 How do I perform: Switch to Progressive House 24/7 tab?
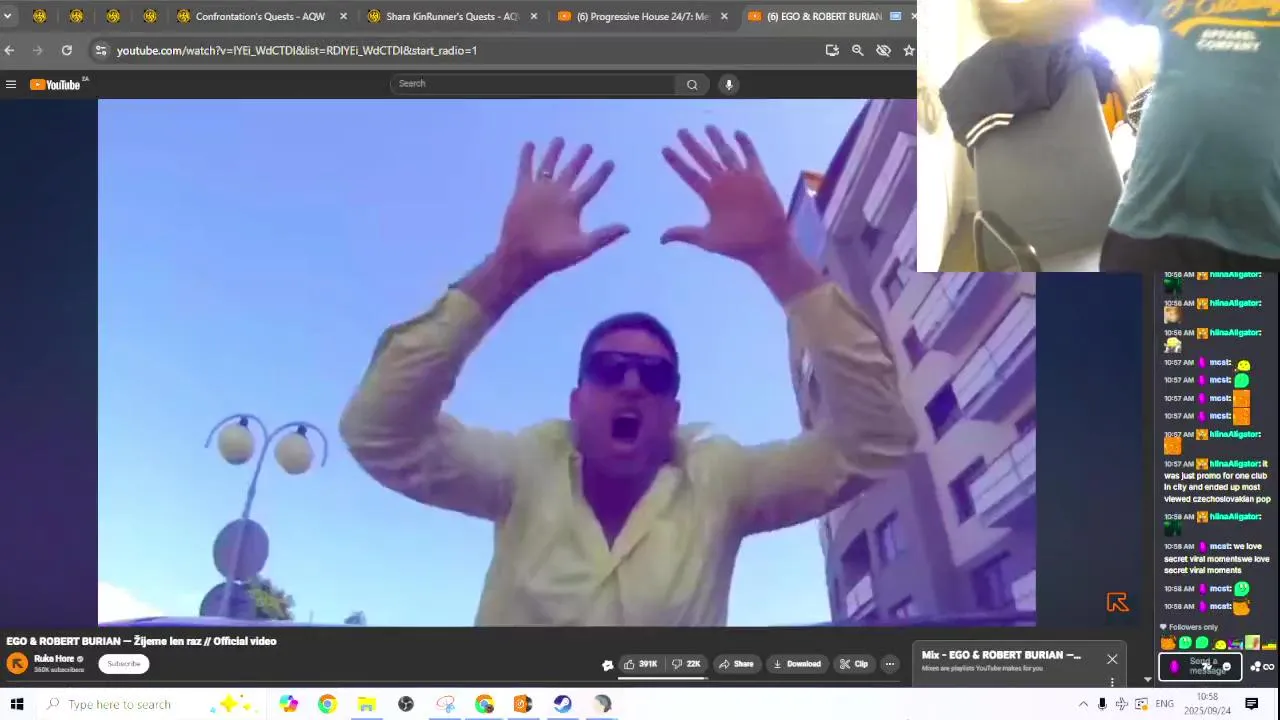pyautogui.click(x=640, y=16)
